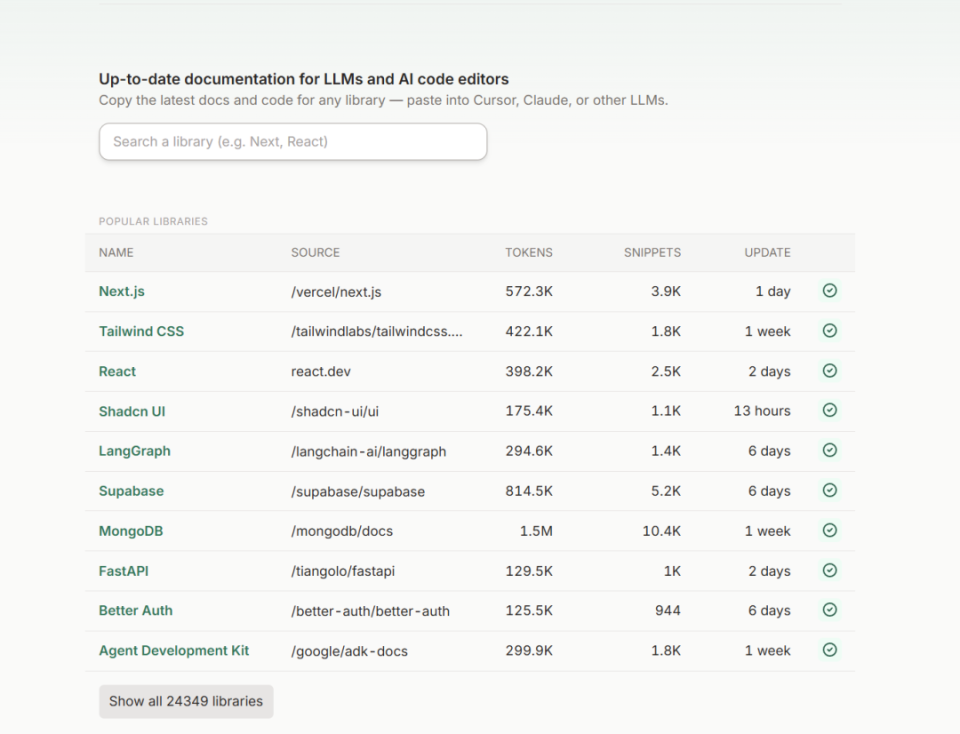Click the 2.5K snippets value
The height and width of the screenshot is (734, 960).
[x=666, y=372]
